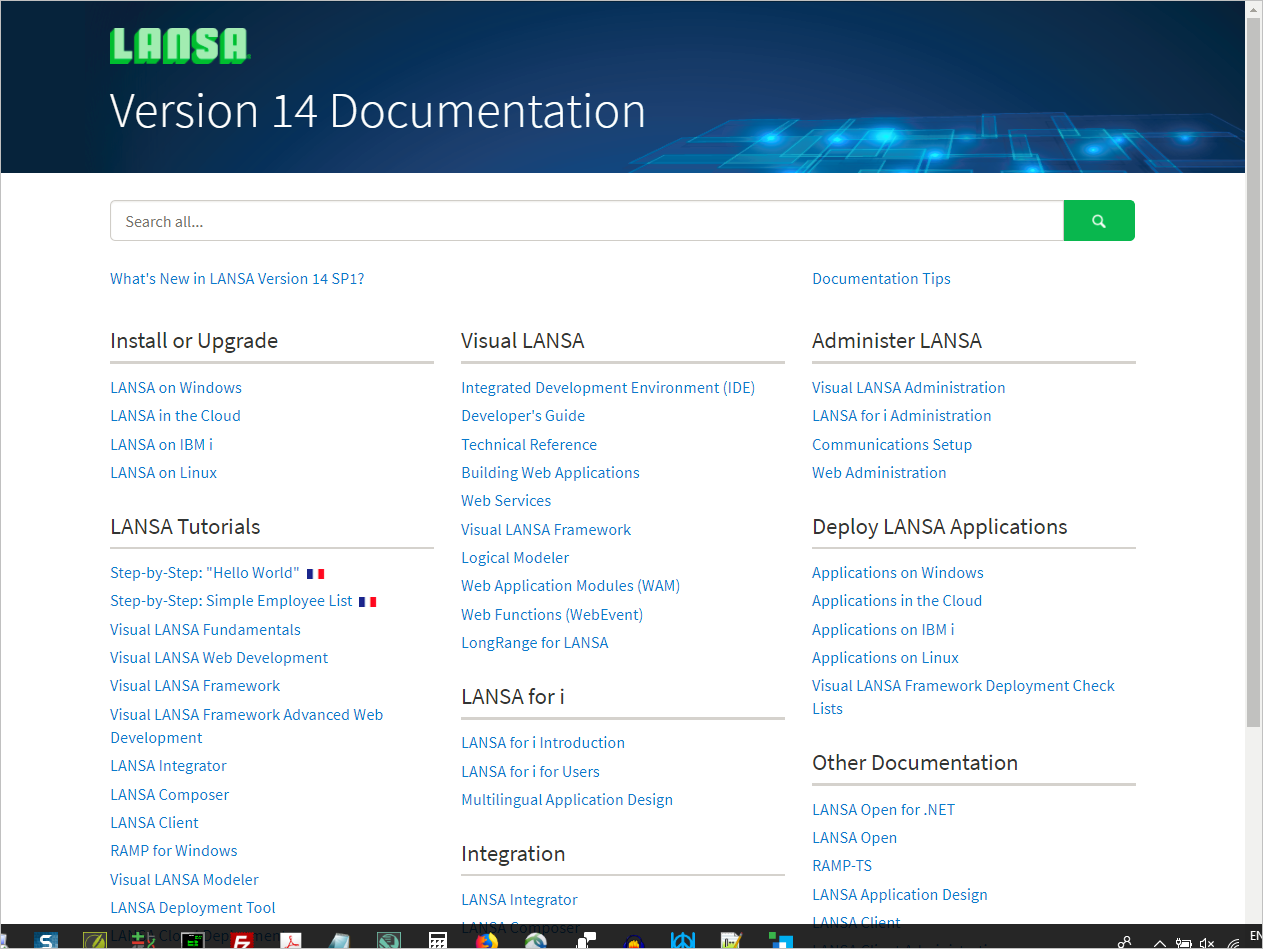This screenshot has height=949, width=1263.
Task: Open Visual LANSA Web Development tutorial
Action: 219,658
